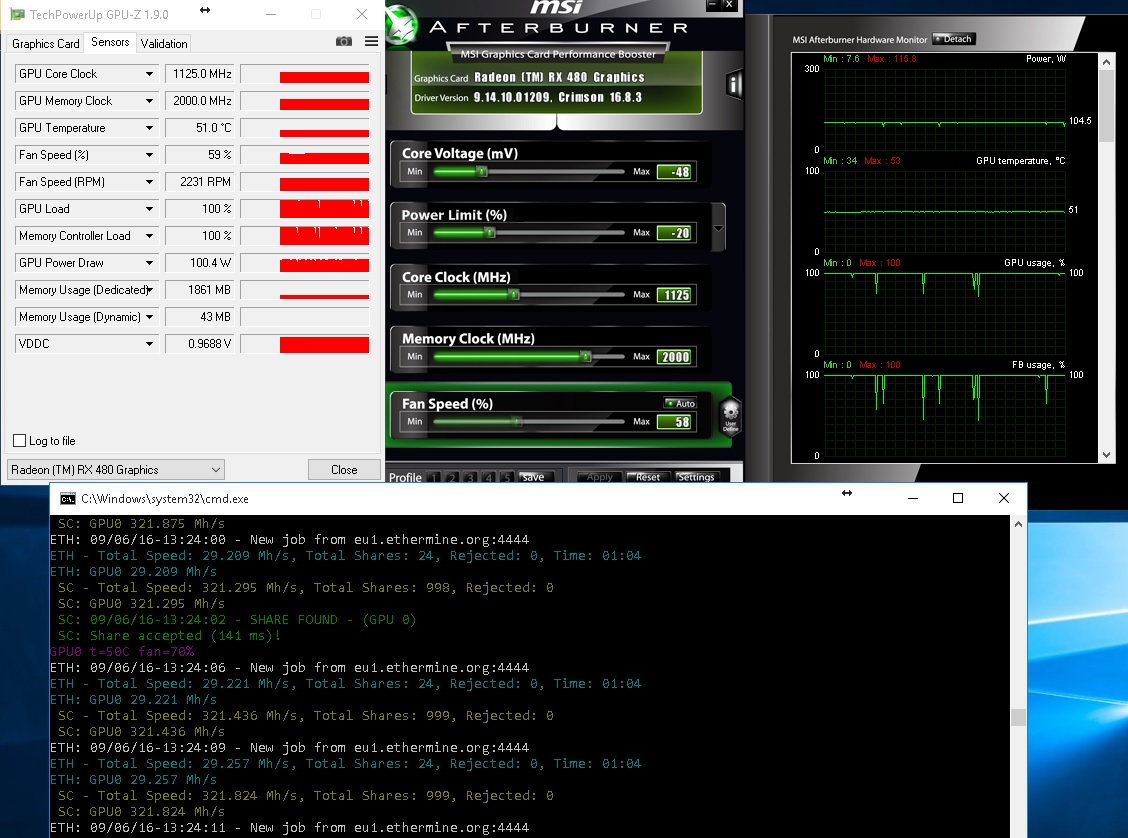The image size is (1128, 838).
Task: Open the GPU Memory Clock sensor dropdown
Action: [x=149, y=101]
